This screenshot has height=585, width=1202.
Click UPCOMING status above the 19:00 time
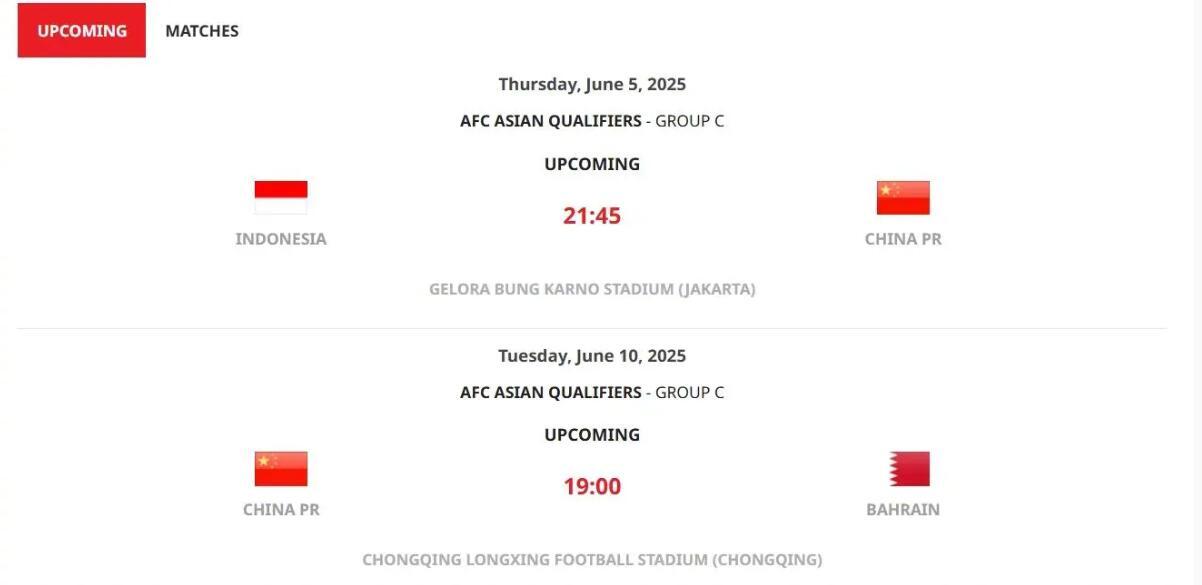click(x=592, y=435)
